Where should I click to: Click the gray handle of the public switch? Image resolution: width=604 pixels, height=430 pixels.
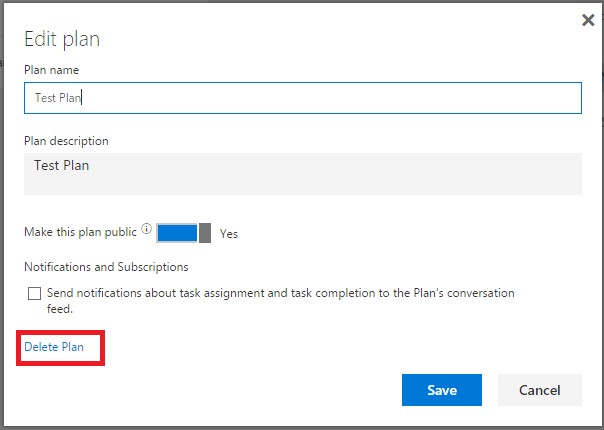coord(205,233)
